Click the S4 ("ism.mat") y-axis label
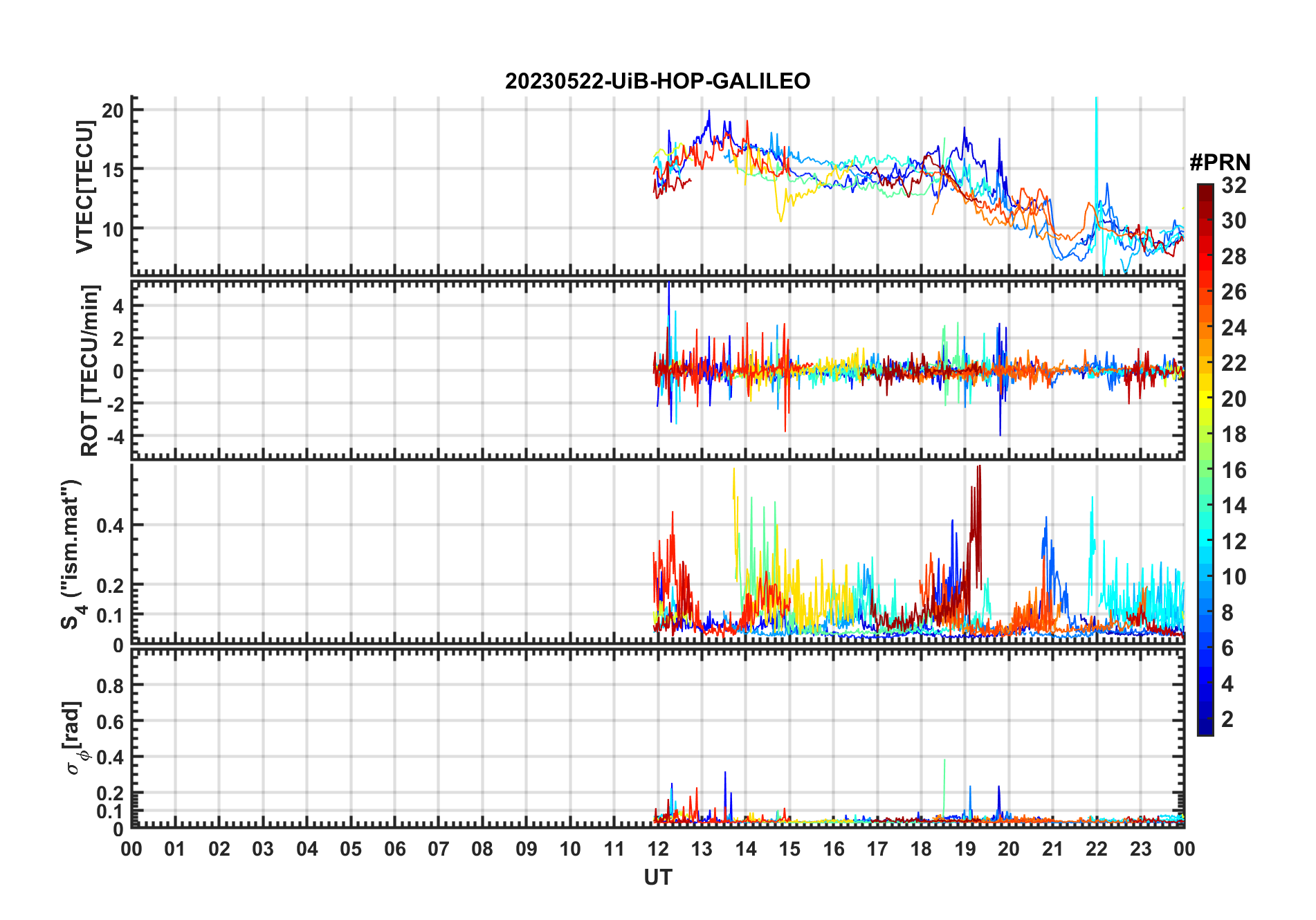1316x920 pixels. coord(71,554)
